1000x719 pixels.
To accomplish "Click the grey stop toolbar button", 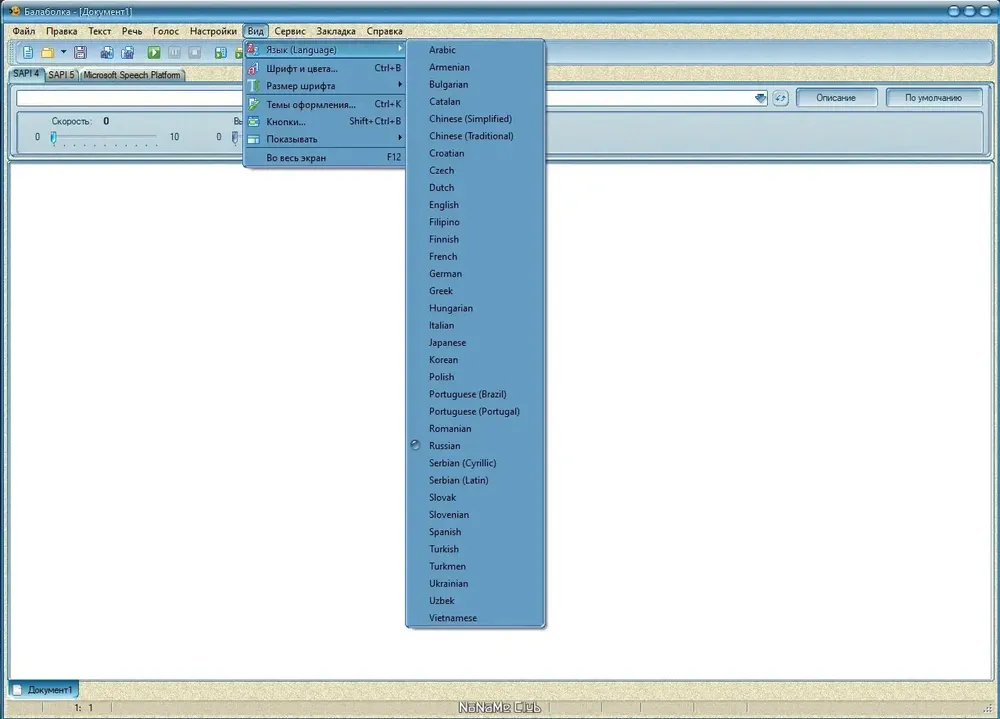I will (x=195, y=52).
